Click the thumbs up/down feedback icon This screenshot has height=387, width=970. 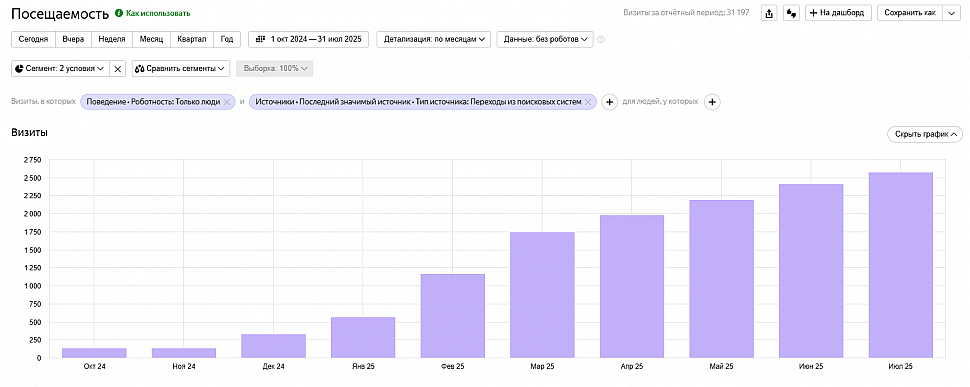click(x=791, y=13)
